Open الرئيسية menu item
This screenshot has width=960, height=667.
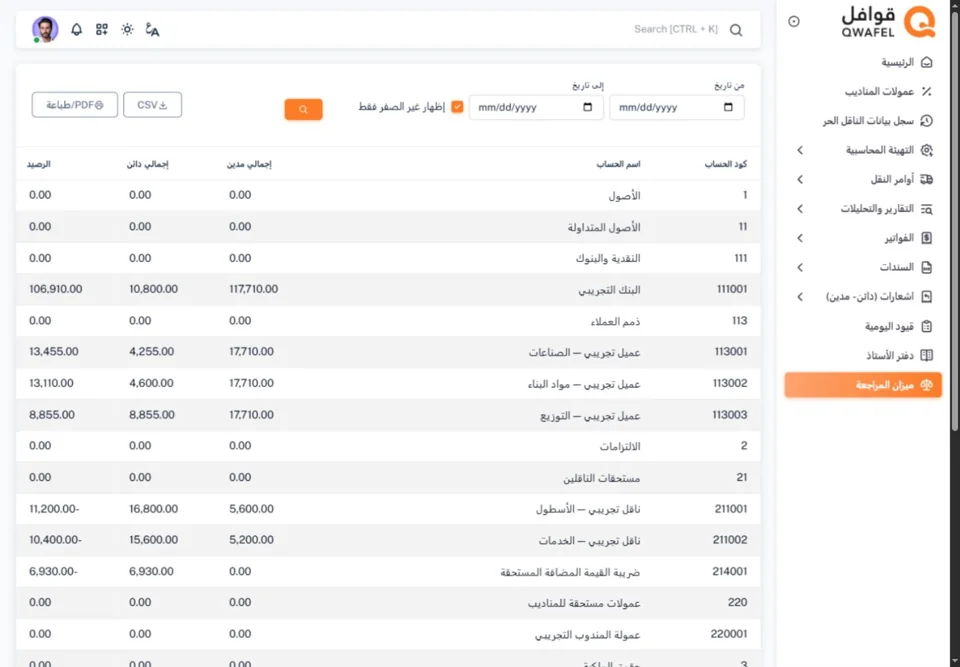[x=863, y=62]
